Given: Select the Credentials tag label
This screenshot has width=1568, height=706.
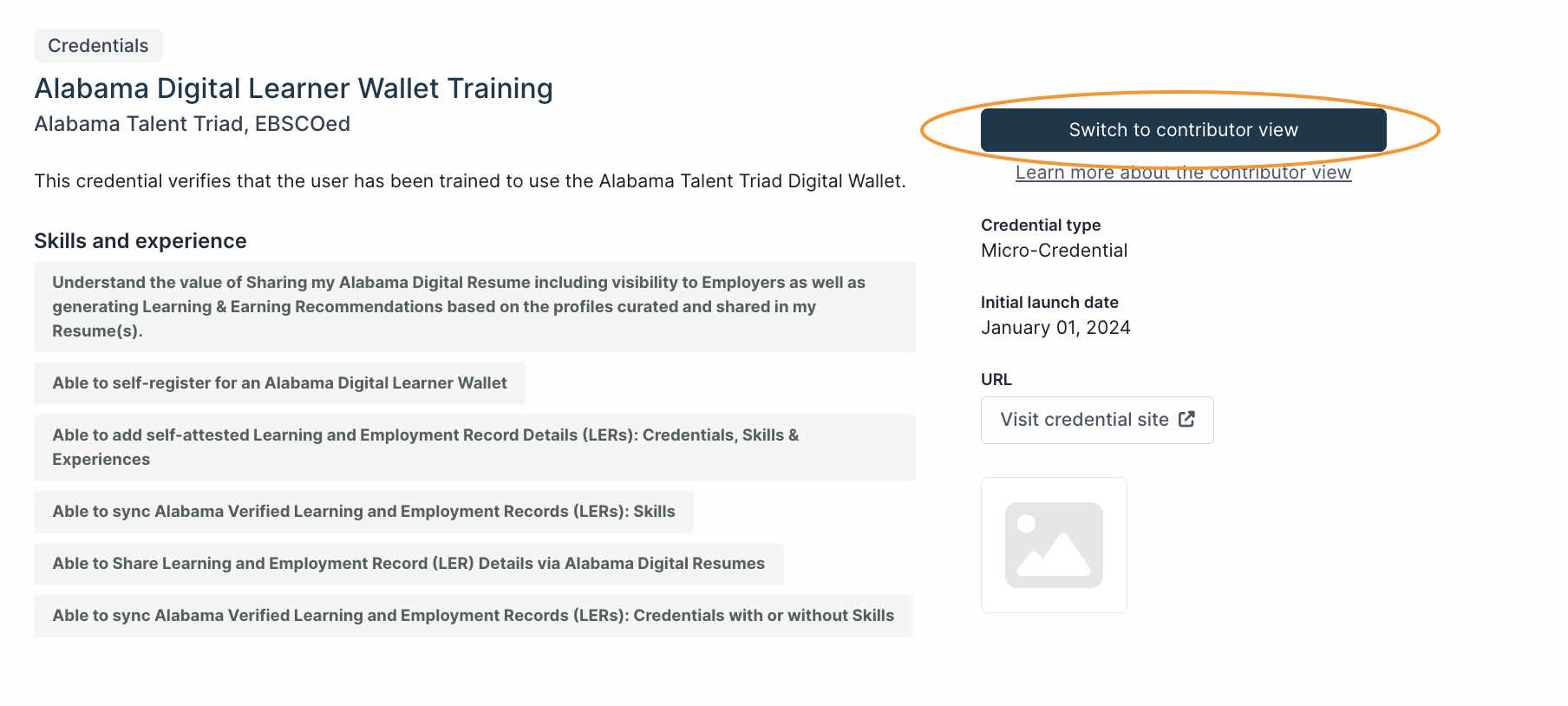Looking at the screenshot, I should point(98,46).
